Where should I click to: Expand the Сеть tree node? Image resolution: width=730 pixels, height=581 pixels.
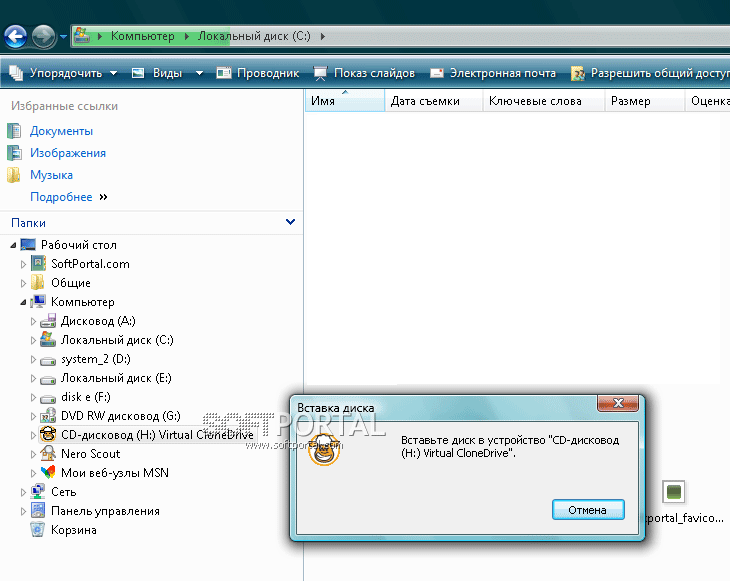[x=23, y=493]
